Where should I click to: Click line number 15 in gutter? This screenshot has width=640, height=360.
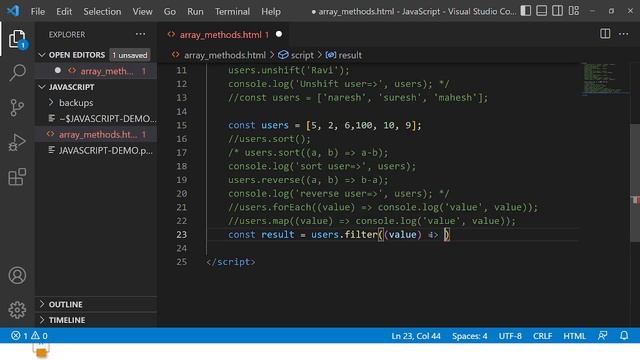pos(182,125)
